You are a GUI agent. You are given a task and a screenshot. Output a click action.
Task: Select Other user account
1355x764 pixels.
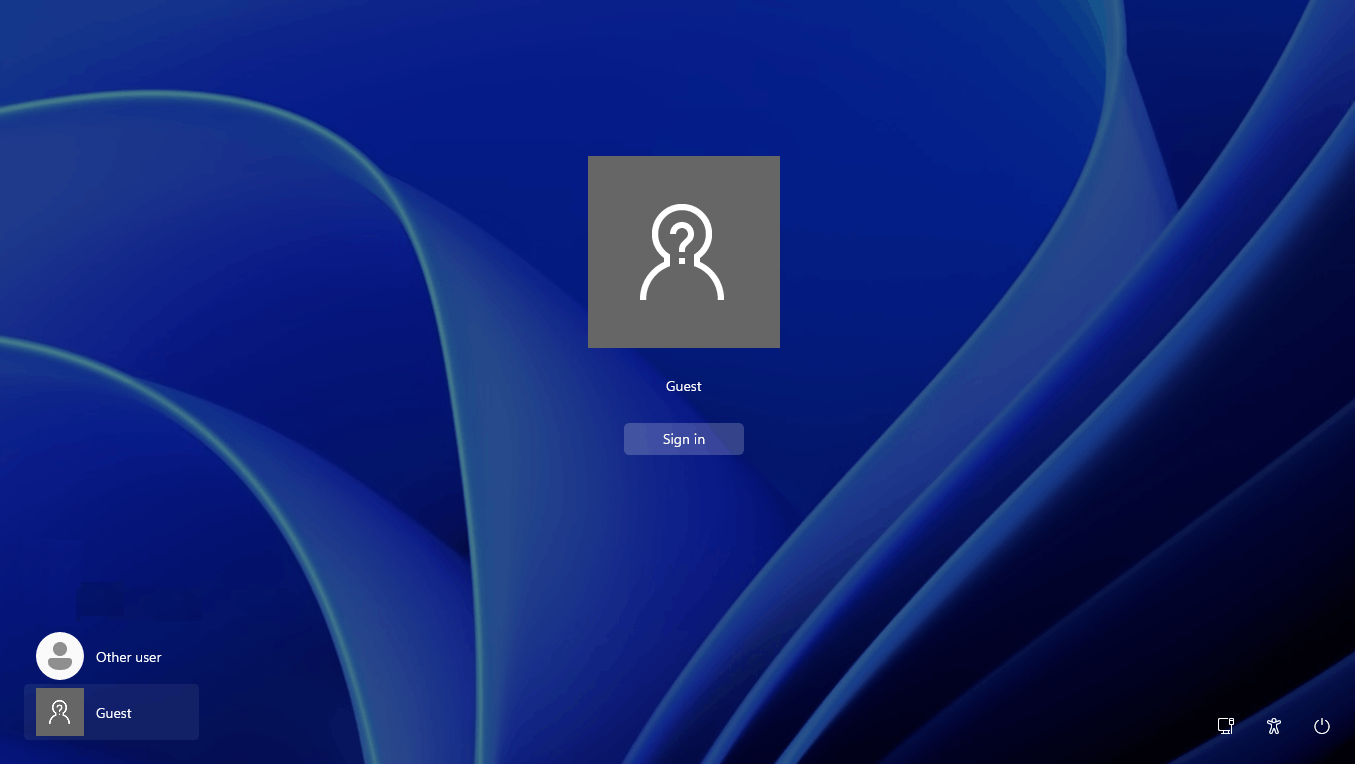[x=111, y=656]
